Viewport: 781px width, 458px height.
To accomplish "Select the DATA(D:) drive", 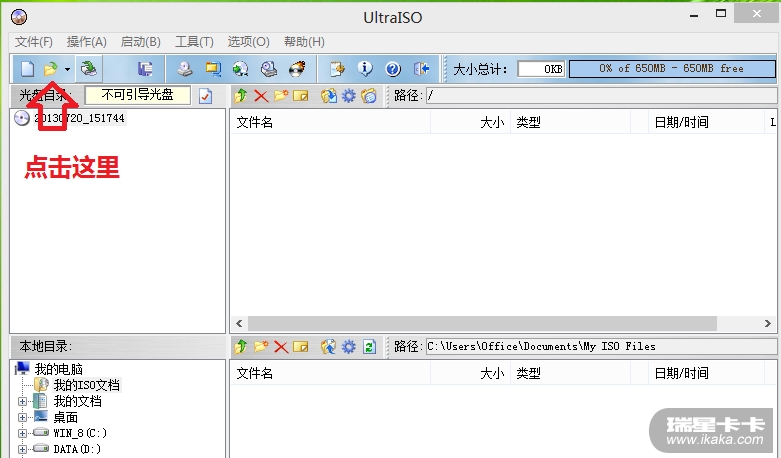I will (x=77, y=449).
